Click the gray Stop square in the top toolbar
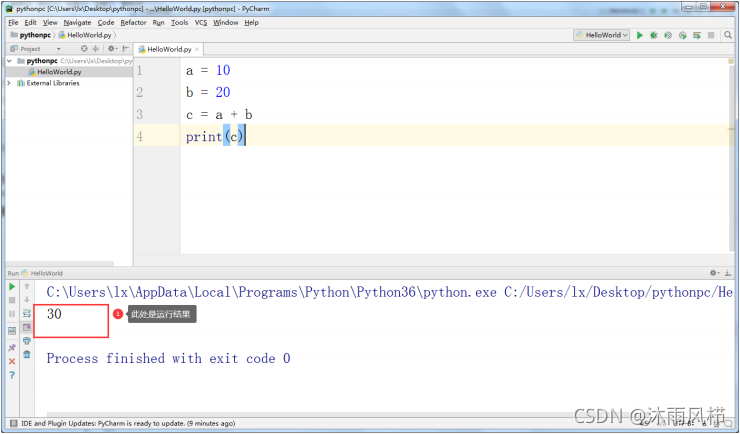This screenshot has width=740, height=434. coord(711,35)
